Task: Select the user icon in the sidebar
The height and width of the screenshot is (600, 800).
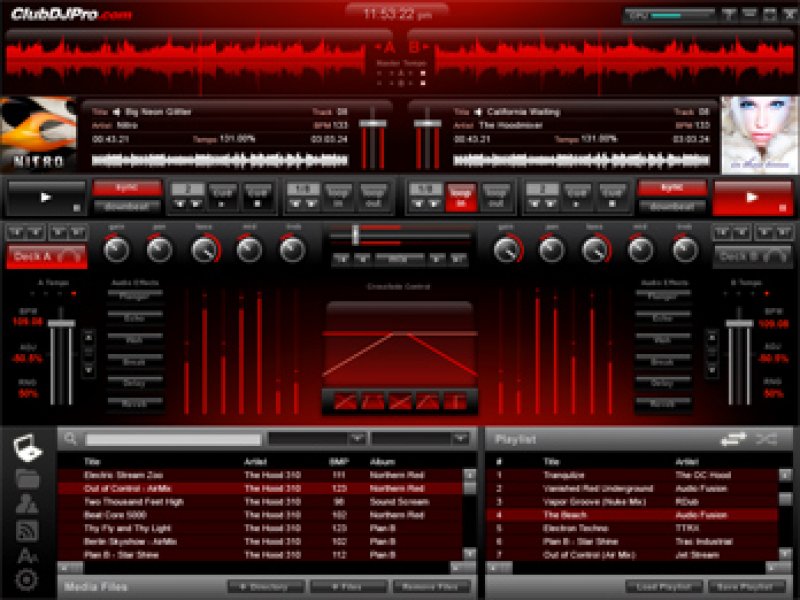Action: [28, 504]
